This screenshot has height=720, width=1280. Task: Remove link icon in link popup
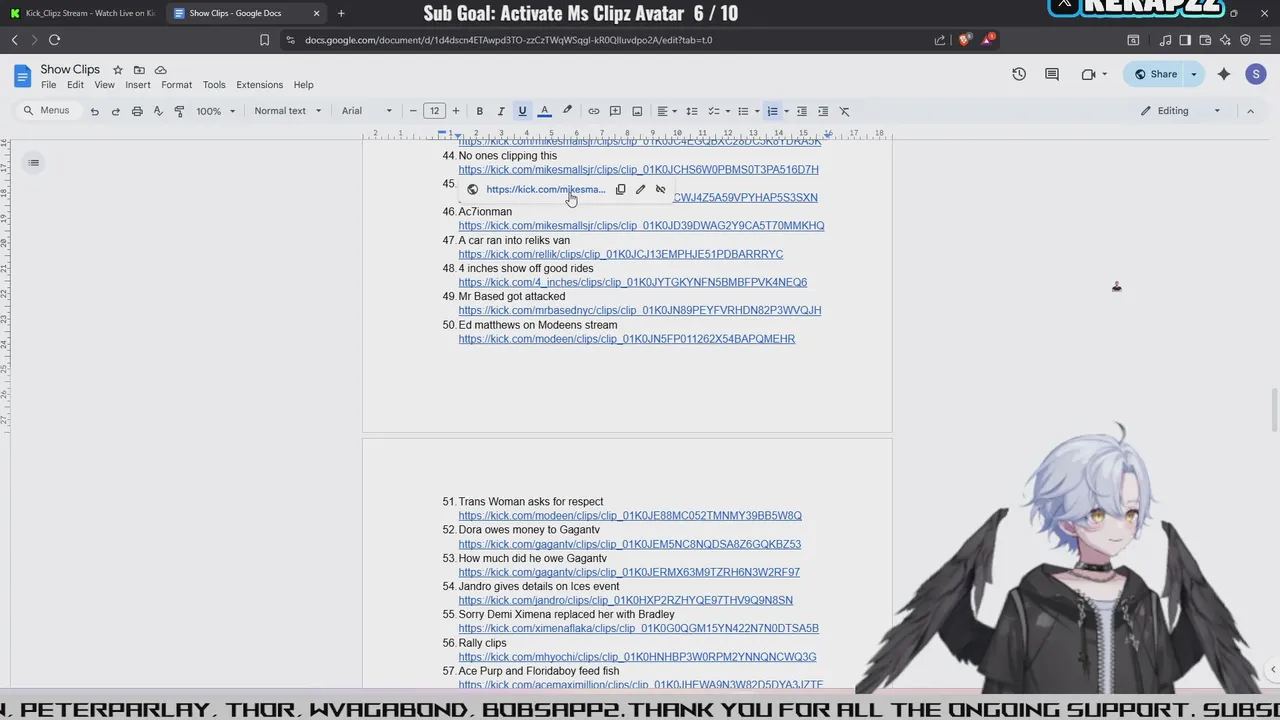(x=660, y=189)
